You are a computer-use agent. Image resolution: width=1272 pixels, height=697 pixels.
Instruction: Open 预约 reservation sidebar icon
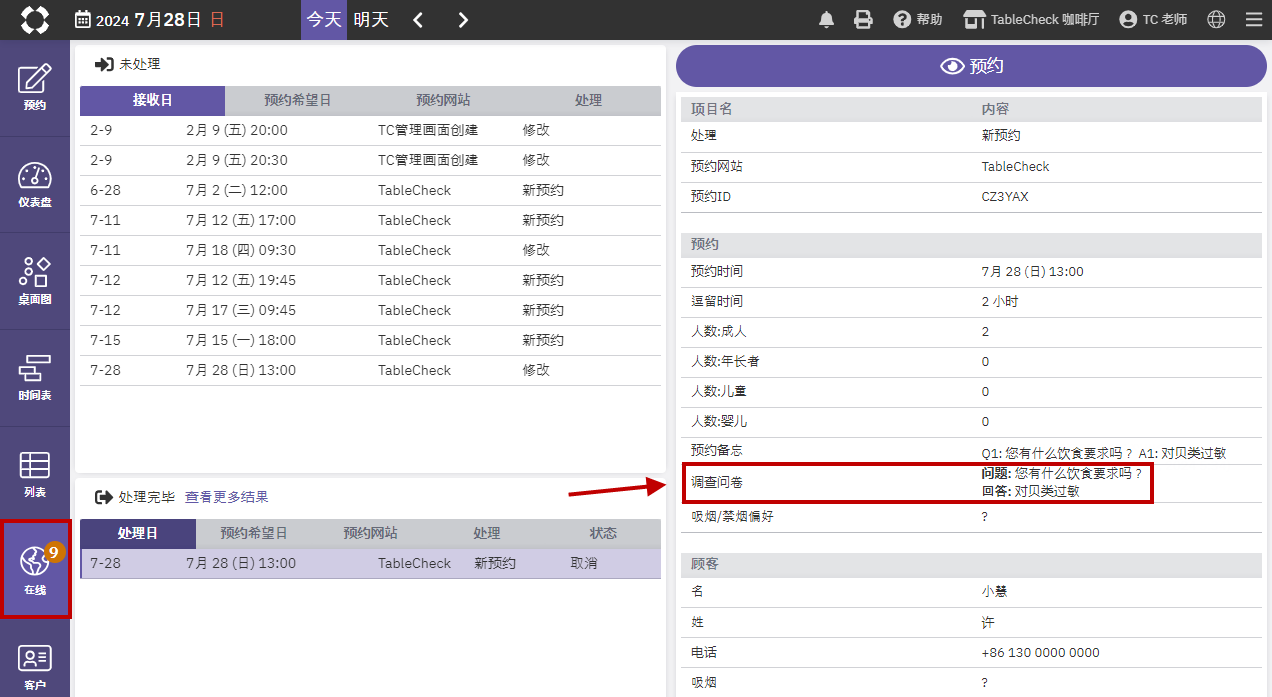coord(35,88)
